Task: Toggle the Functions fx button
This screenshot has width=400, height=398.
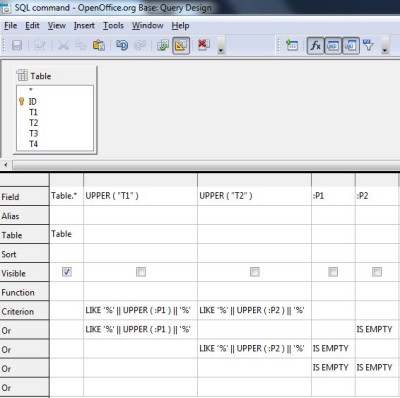Action: 315,46
